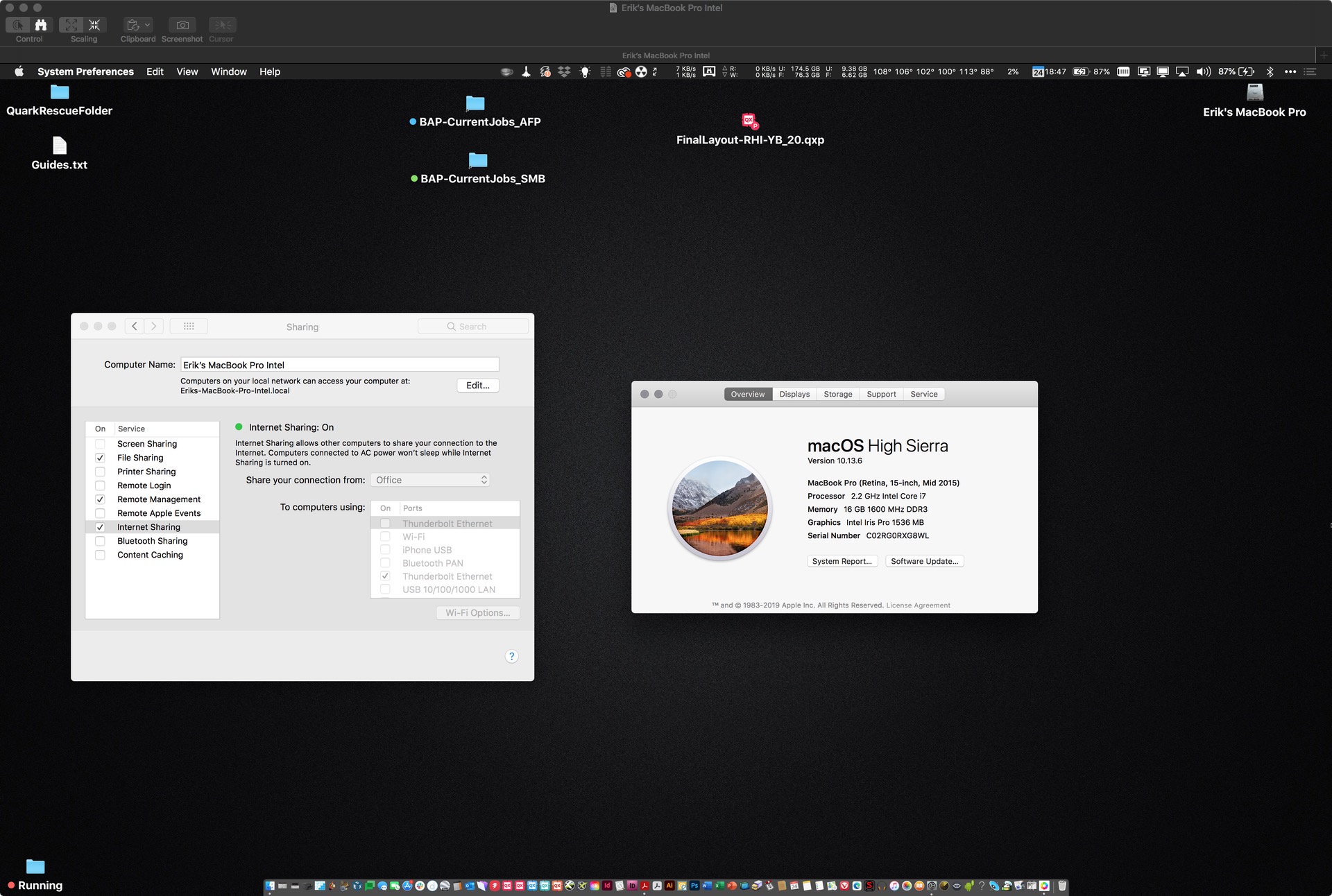Open Calendar in the Dock
Image resolution: width=1332 pixels, height=896 pixels.
tap(794, 886)
